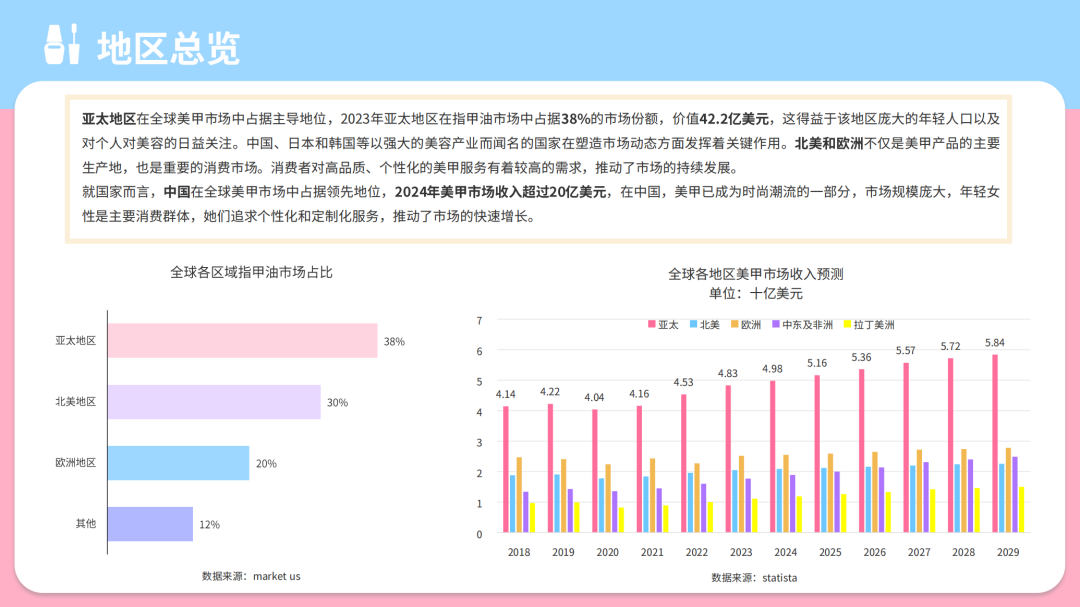The image size is (1080, 607).
Task: Select the 北美地区 30% bar
Action: click(214, 402)
